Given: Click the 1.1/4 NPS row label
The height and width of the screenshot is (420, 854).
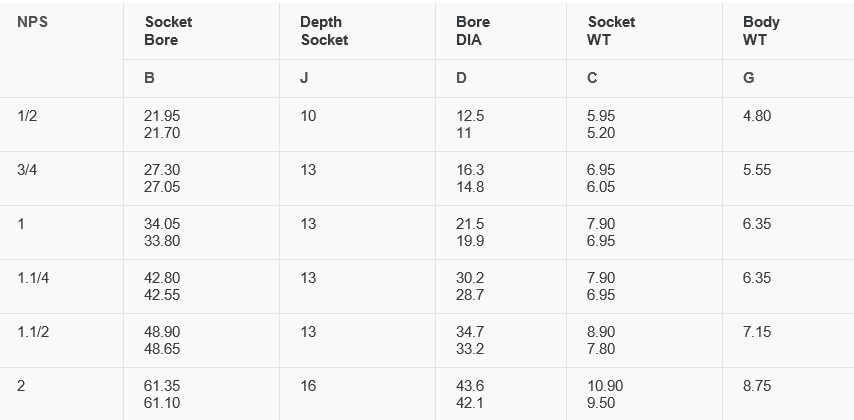Looking at the screenshot, I should pos(33,278).
